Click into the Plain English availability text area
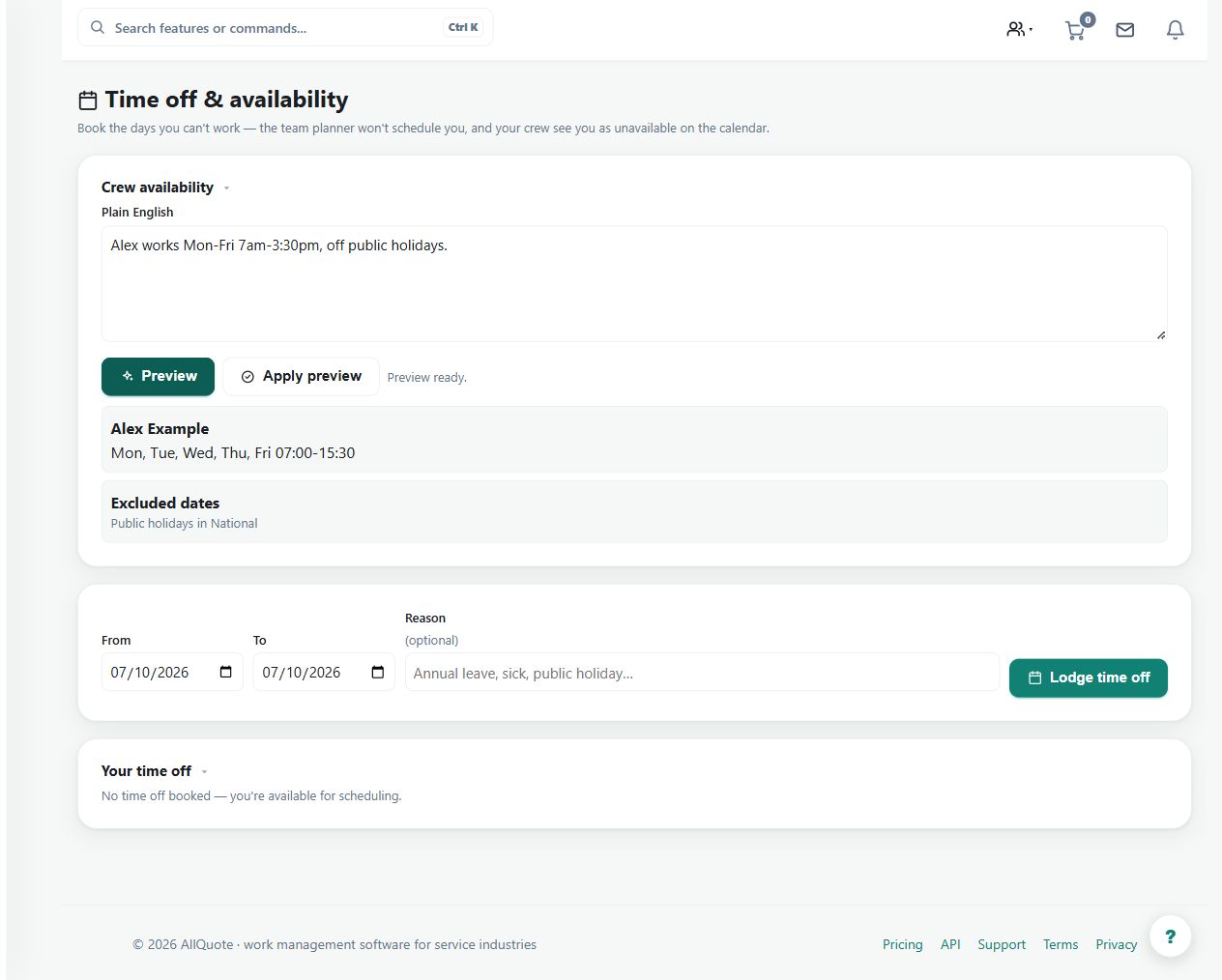1222x980 pixels. pyautogui.click(x=634, y=284)
